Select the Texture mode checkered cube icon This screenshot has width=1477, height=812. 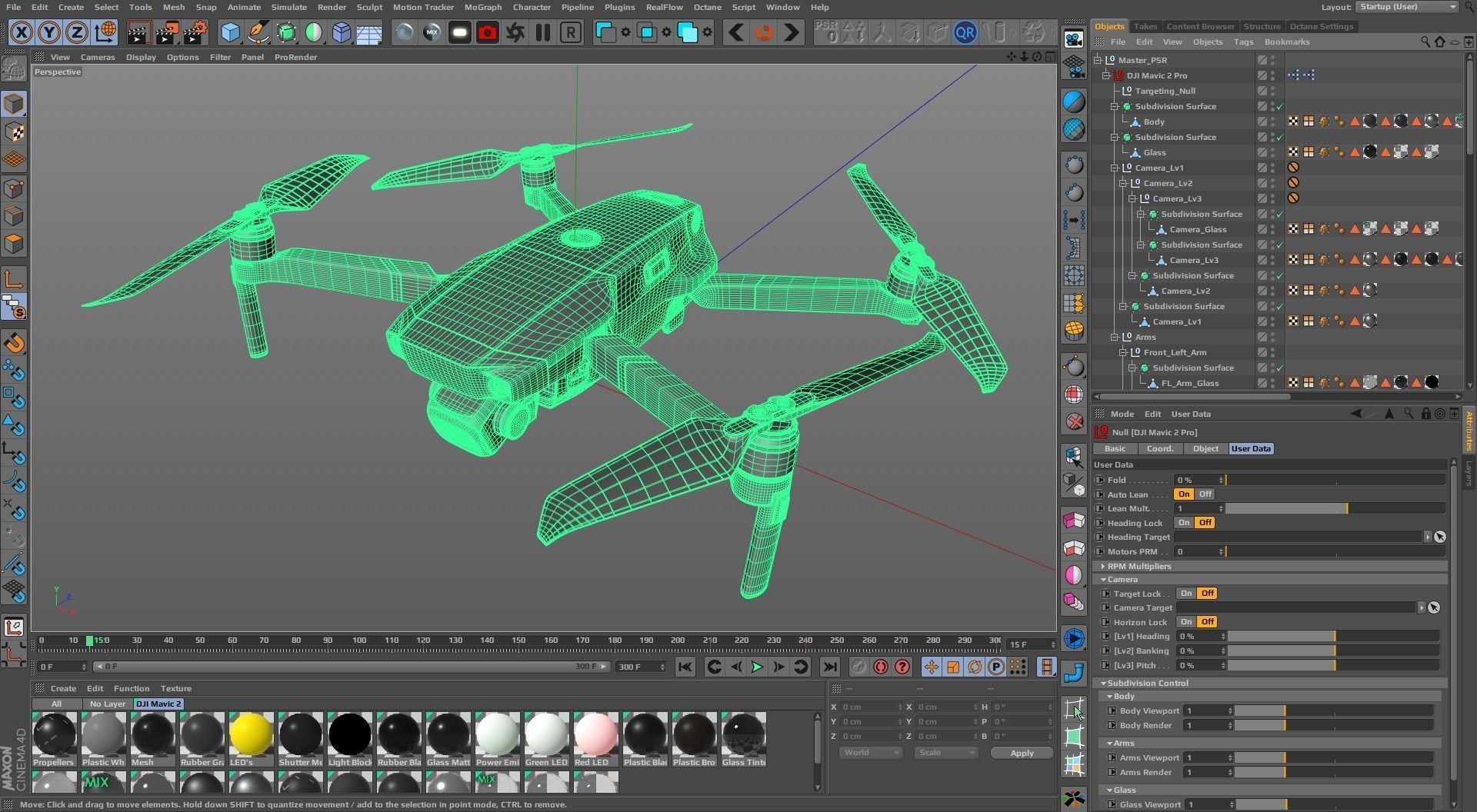click(x=14, y=132)
